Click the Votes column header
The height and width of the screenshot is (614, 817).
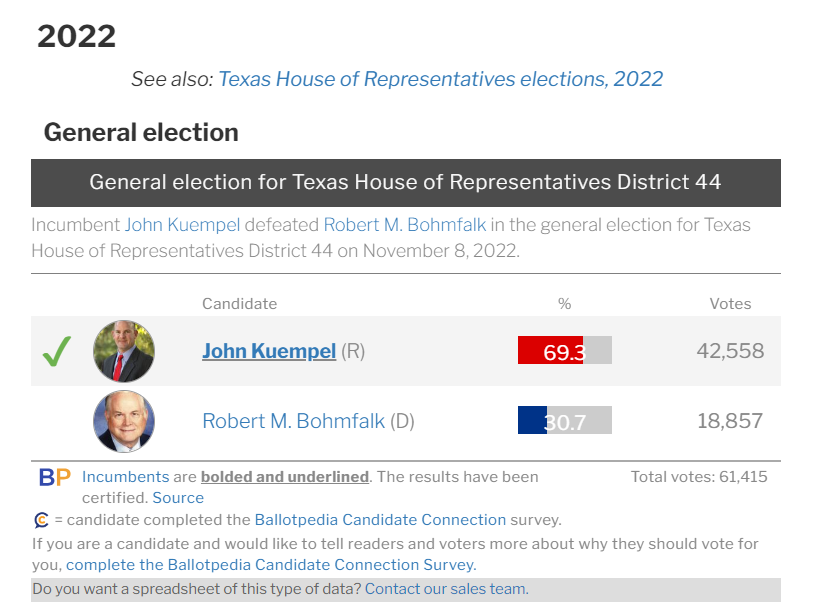click(x=730, y=304)
